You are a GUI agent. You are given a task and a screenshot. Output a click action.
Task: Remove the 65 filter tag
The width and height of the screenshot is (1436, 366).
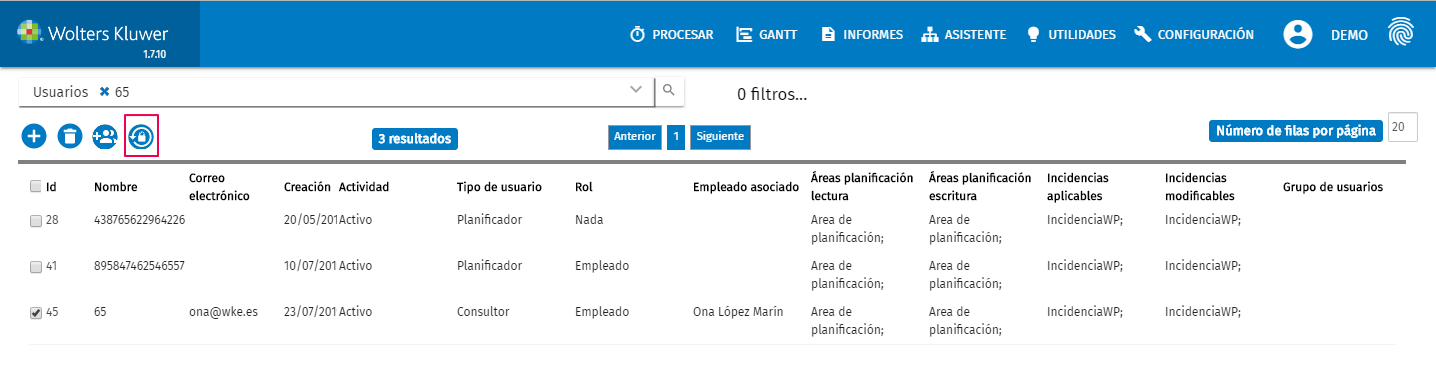coord(104,91)
